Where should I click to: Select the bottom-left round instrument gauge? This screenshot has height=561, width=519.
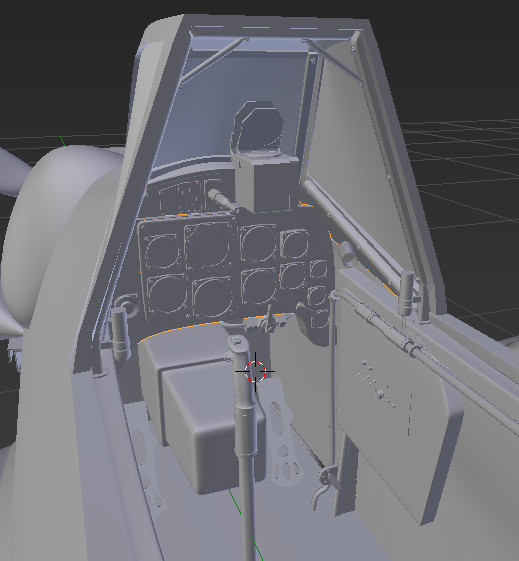[x=167, y=294]
